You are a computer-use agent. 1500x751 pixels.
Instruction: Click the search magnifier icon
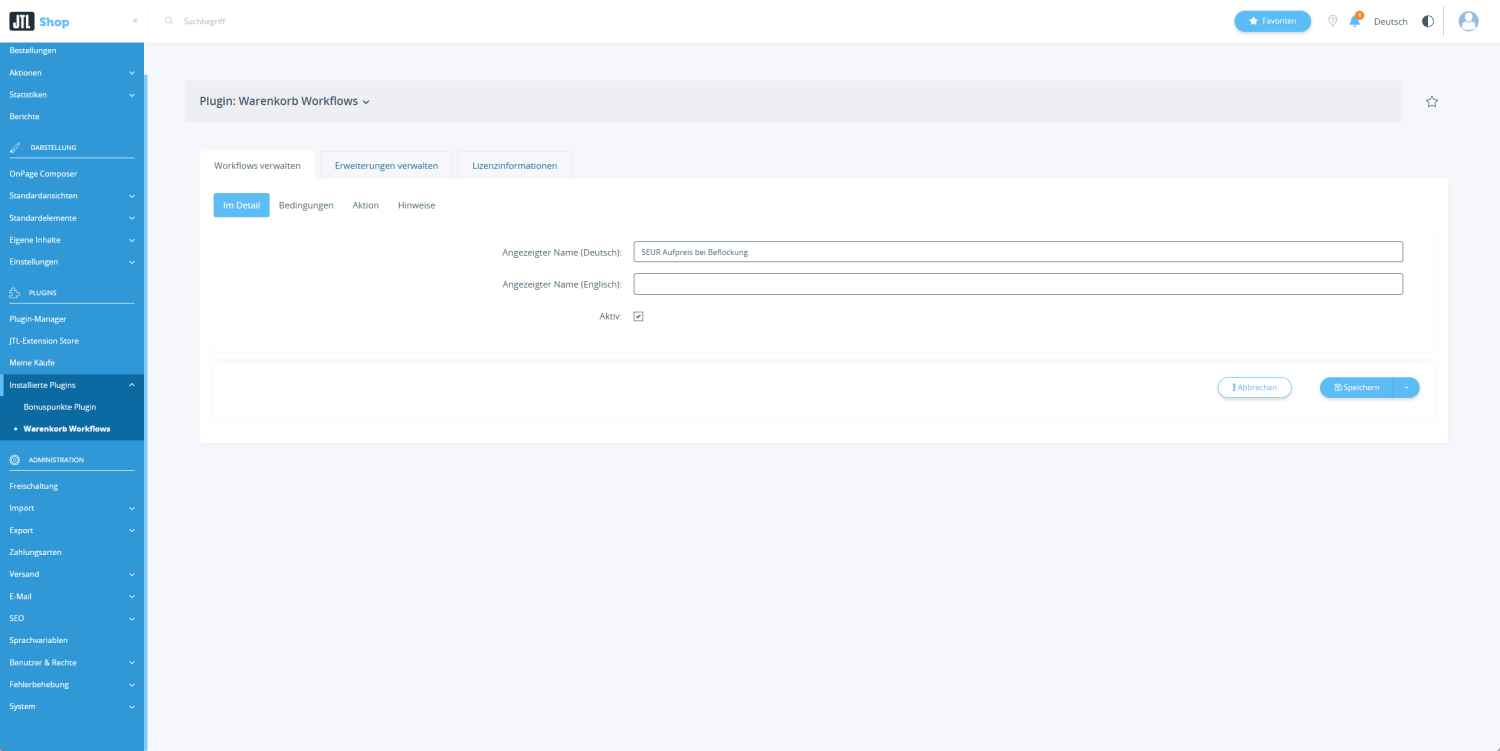(170, 20)
